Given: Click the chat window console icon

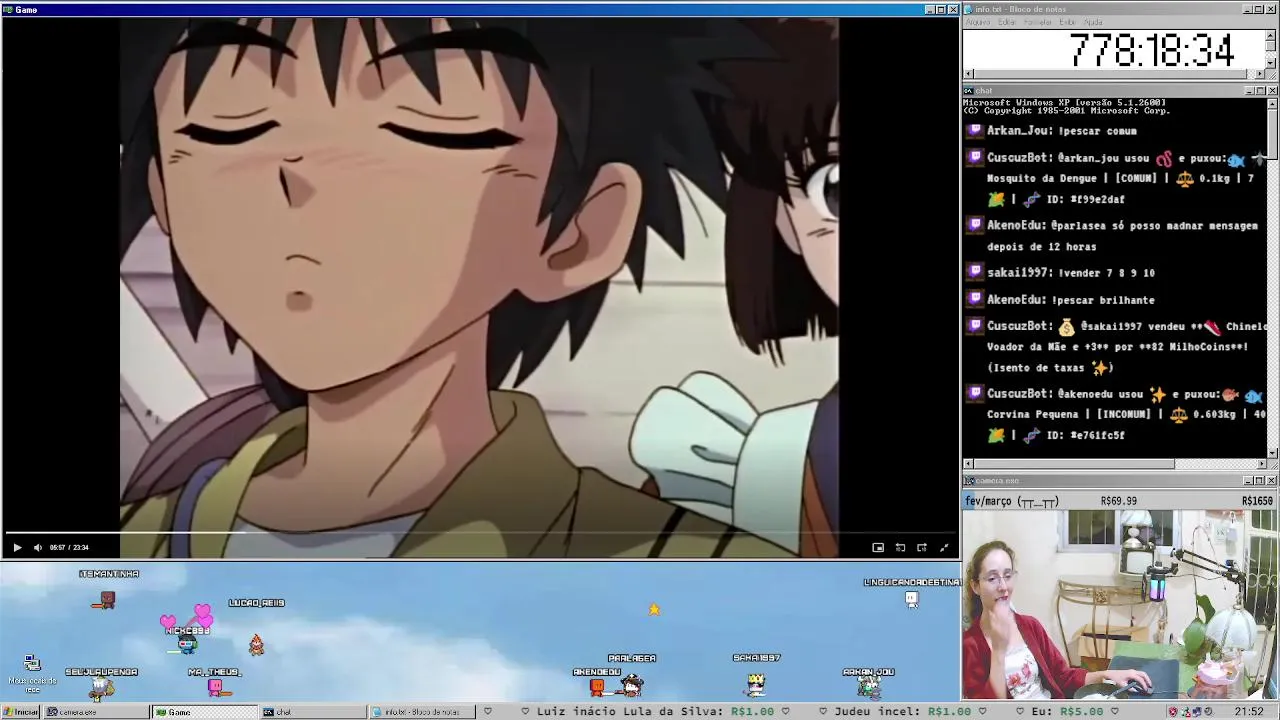Looking at the screenshot, I should 970,91.
